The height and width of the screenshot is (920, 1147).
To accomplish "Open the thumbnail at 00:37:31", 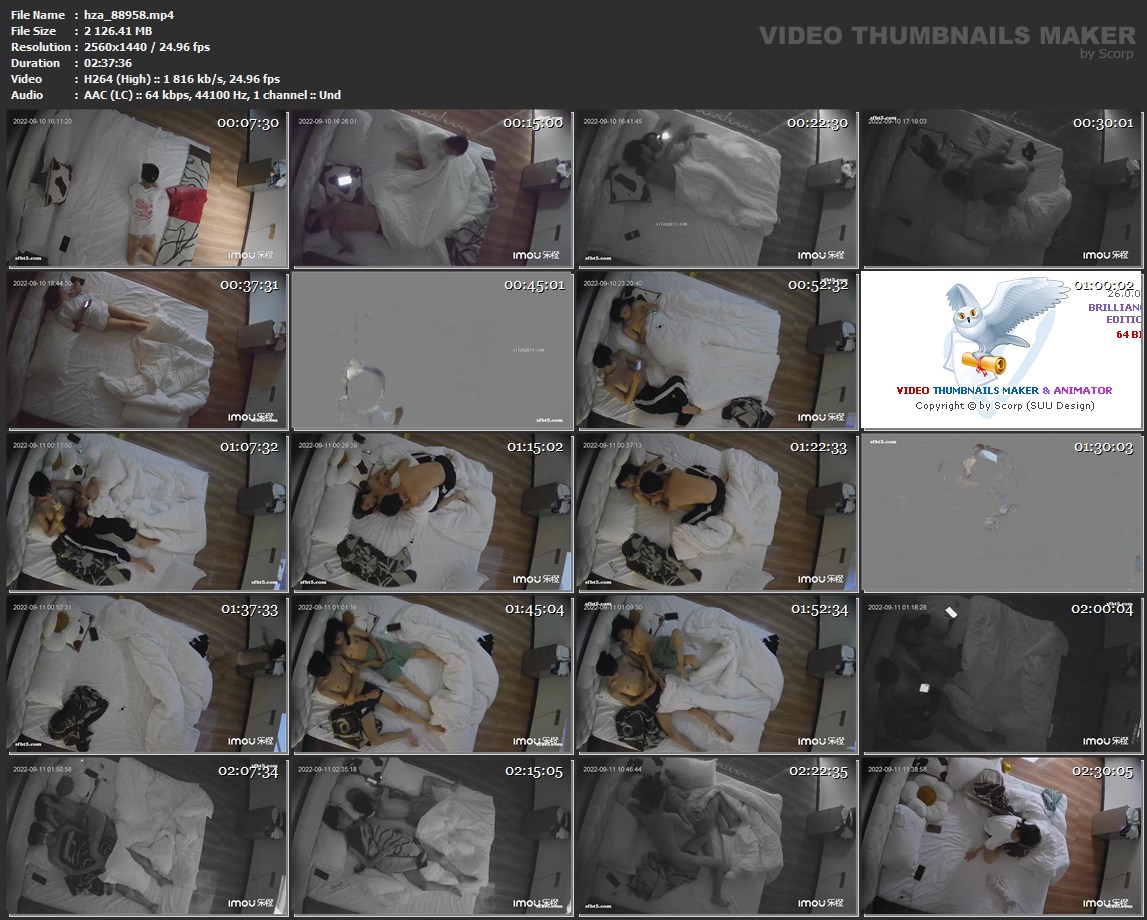I will click(x=147, y=350).
